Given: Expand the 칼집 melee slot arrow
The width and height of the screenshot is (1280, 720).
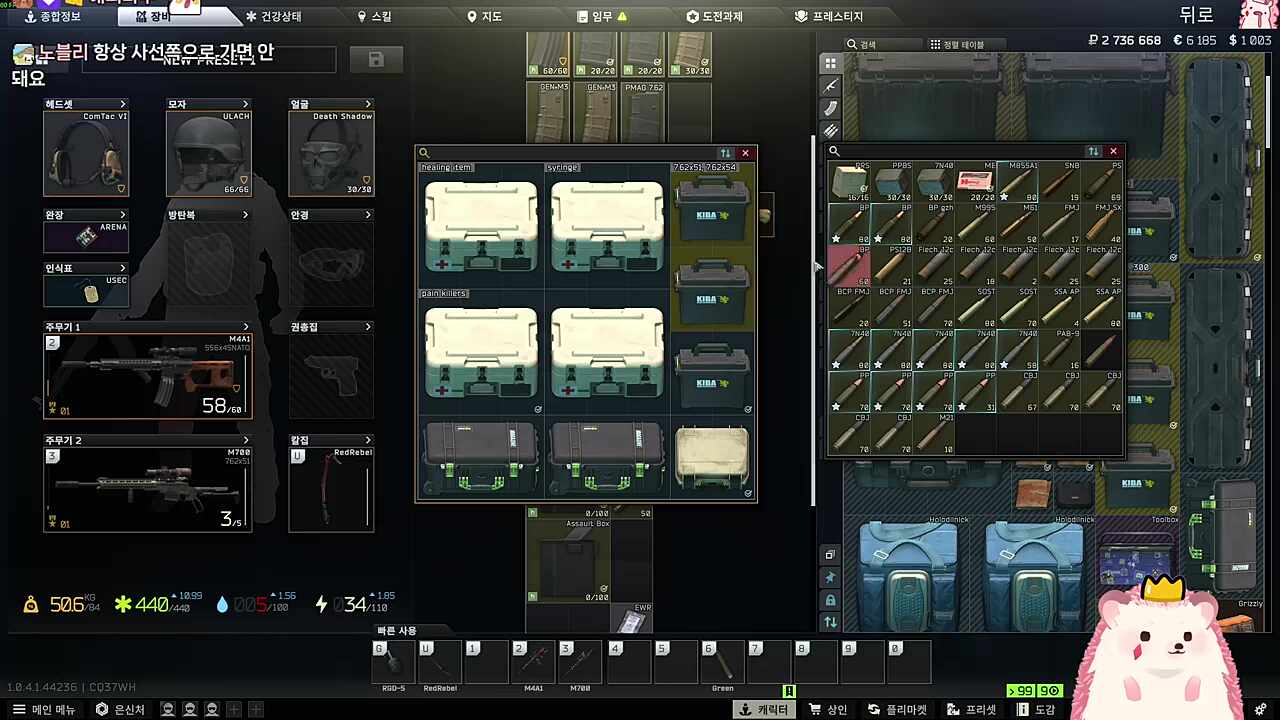Looking at the screenshot, I should click(x=368, y=440).
